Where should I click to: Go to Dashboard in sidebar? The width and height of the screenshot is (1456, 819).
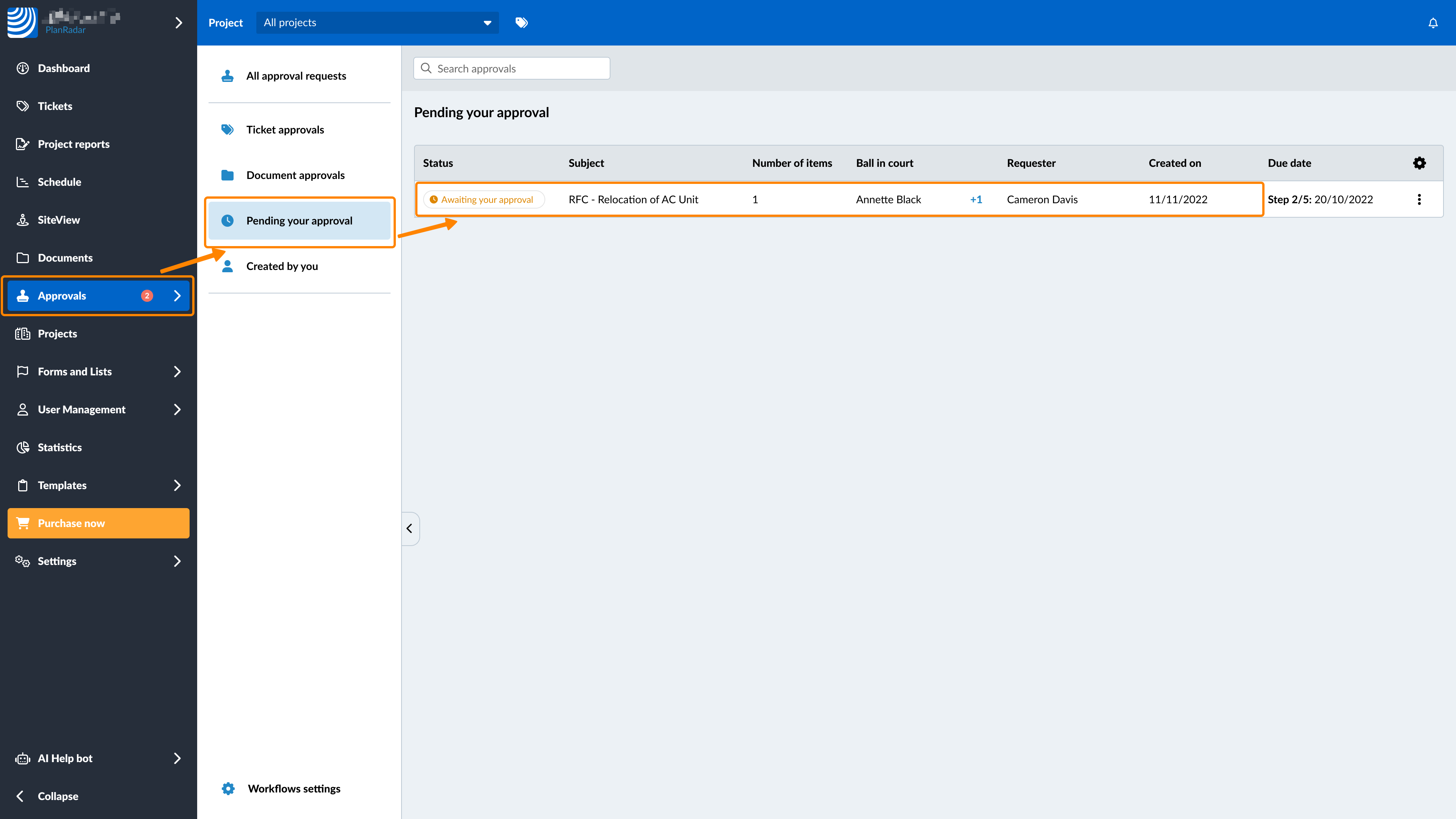pos(63,68)
